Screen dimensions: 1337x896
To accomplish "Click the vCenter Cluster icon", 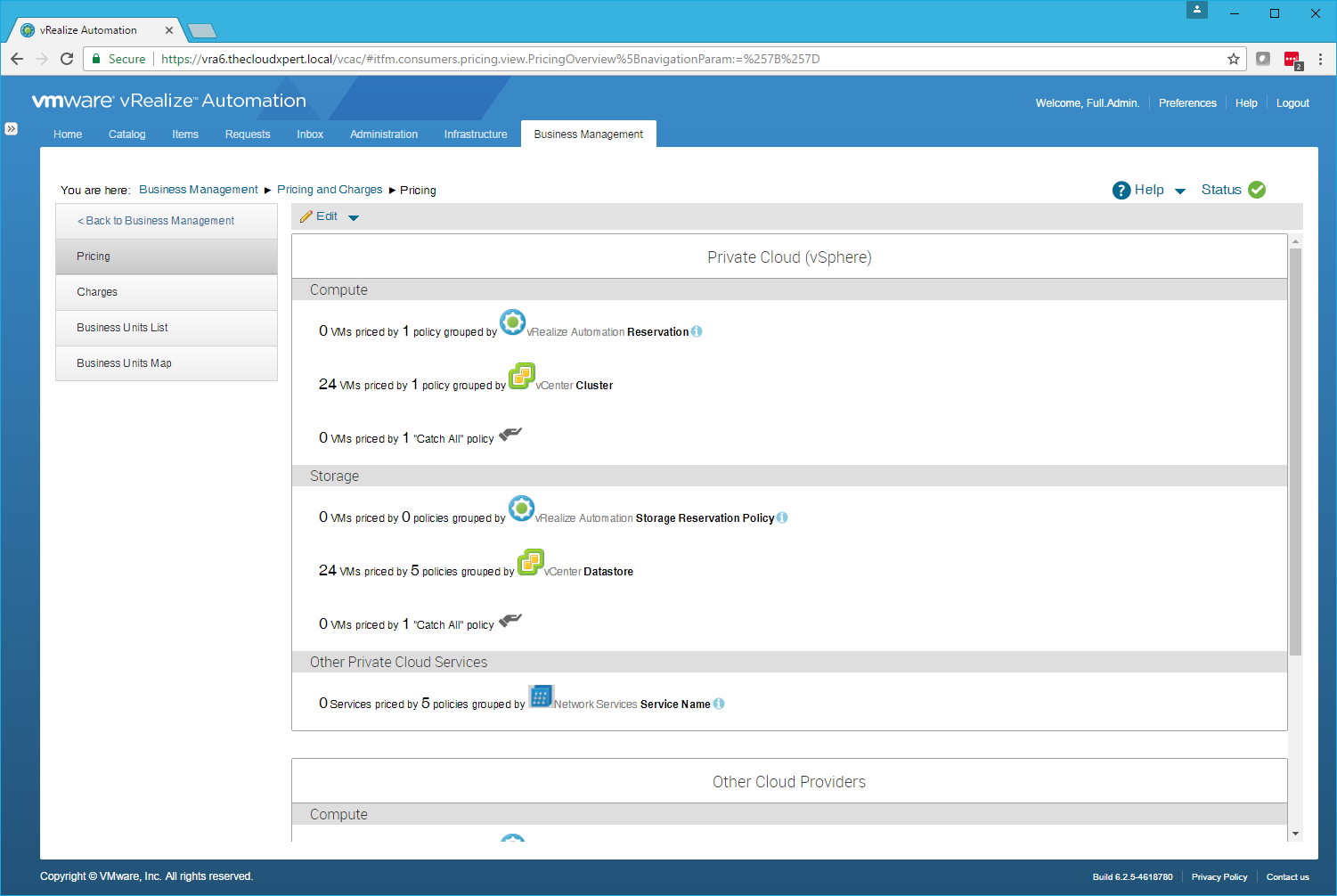I will click(x=522, y=376).
